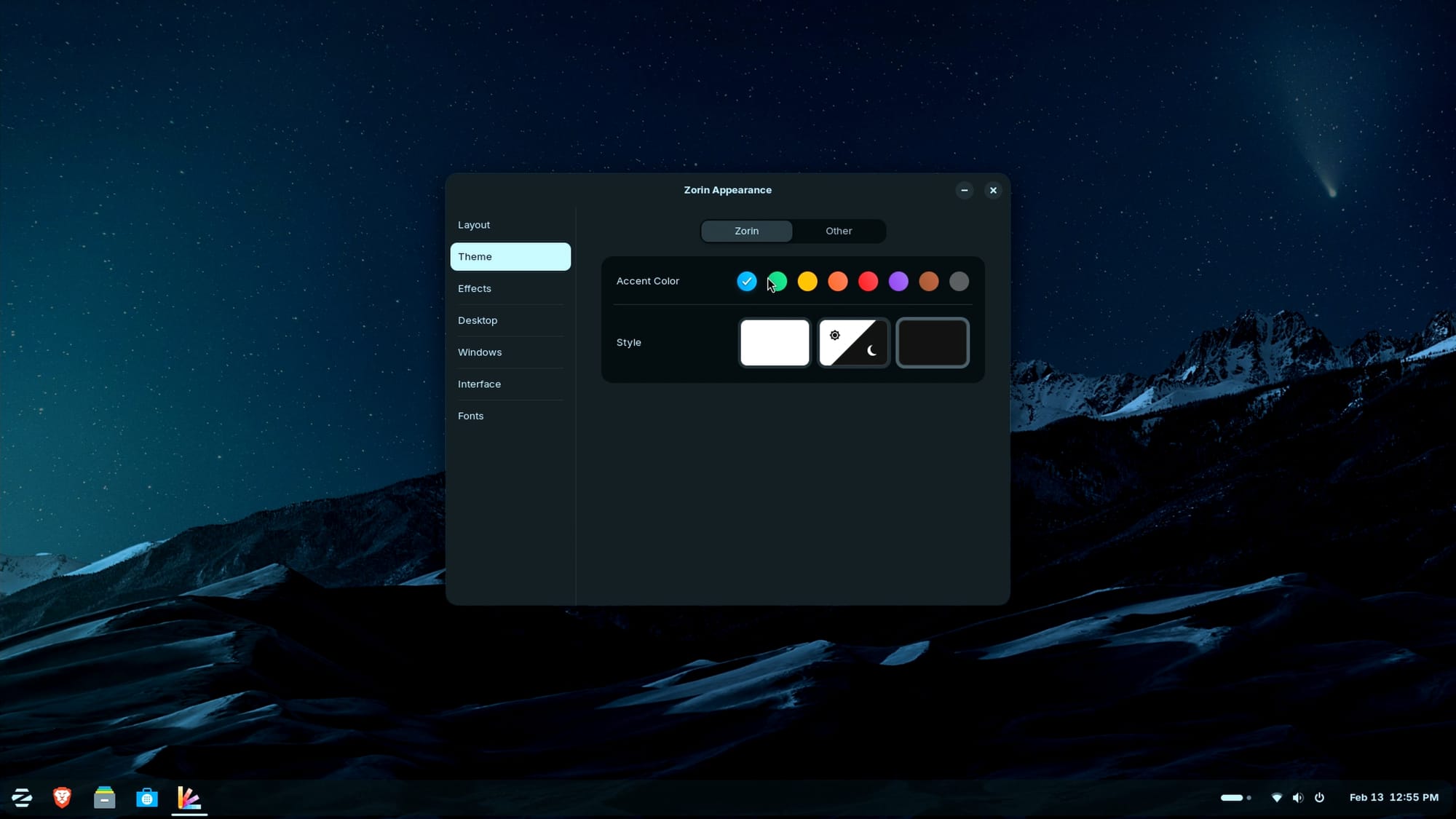Select the Dark style option

click(x=933, y=342)
